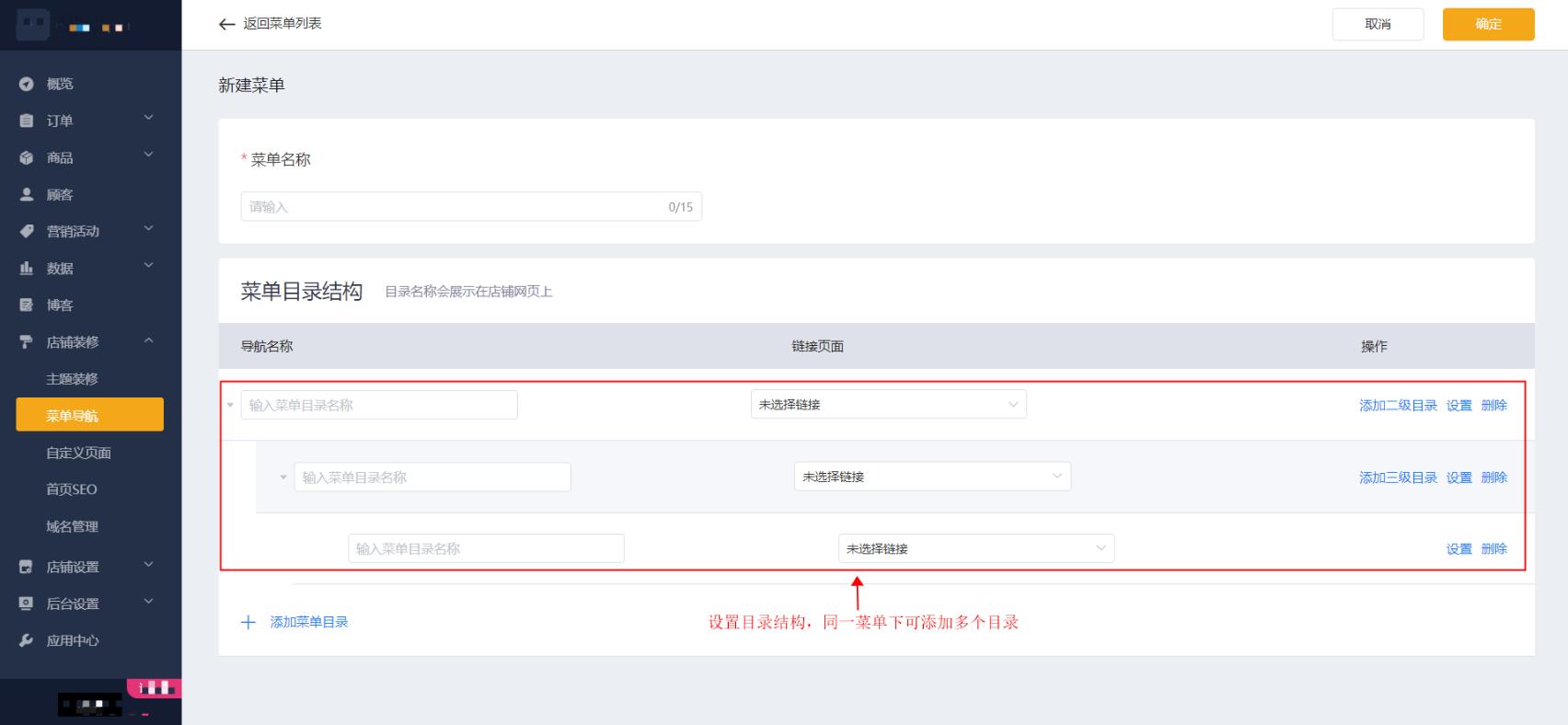Collapse the first-level menu directory row triangle

click(230, 405)
